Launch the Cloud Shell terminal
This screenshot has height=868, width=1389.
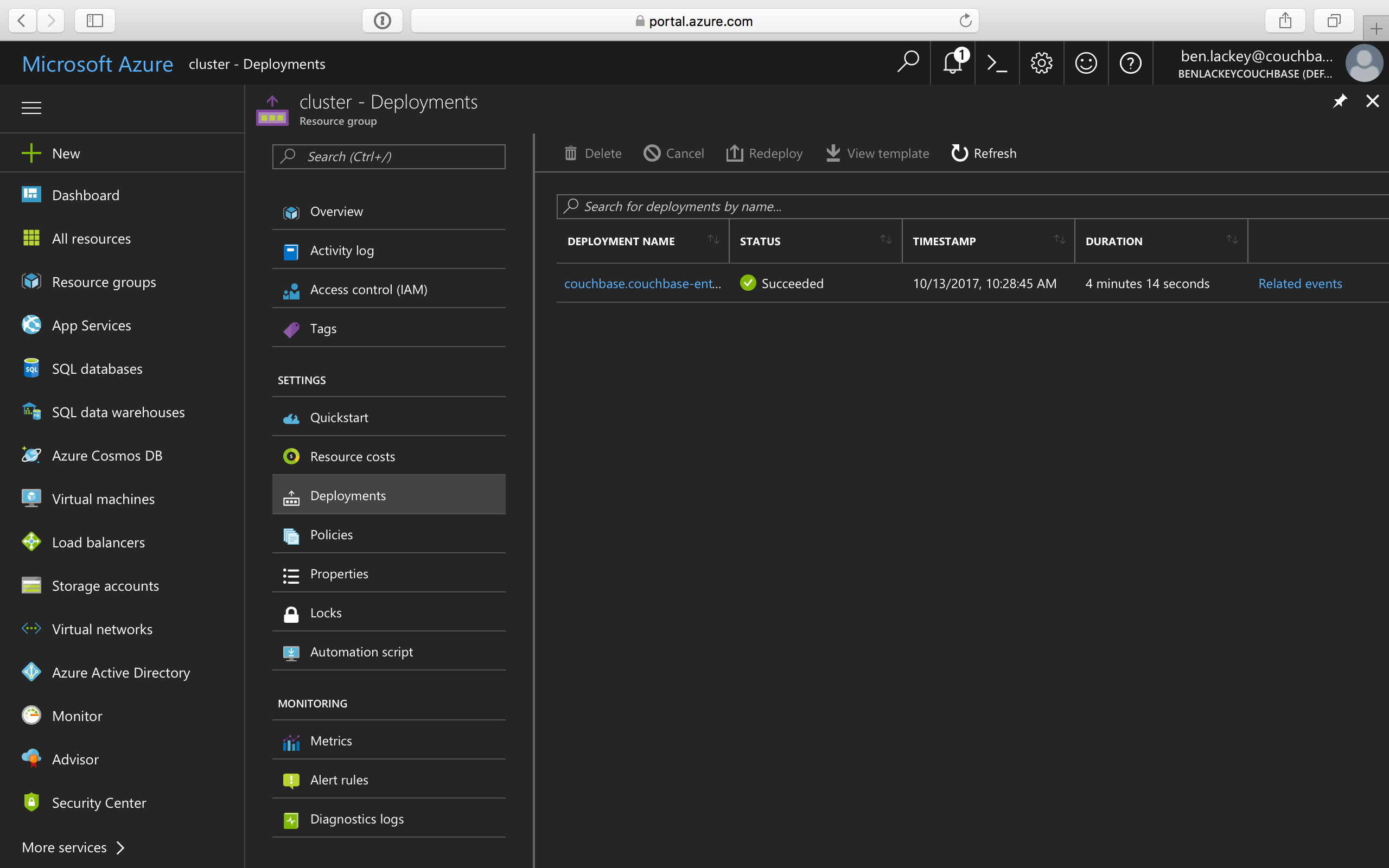[997, 62]
